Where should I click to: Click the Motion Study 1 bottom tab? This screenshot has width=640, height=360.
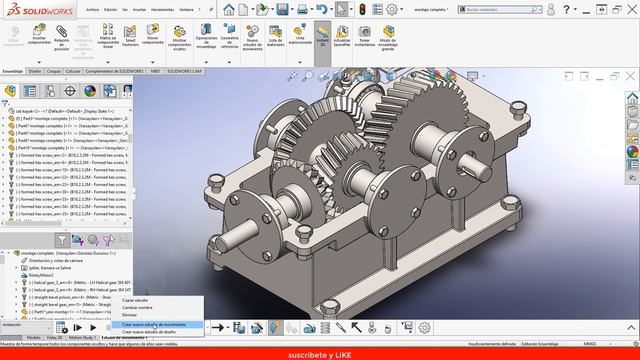[x=82, y=338]
